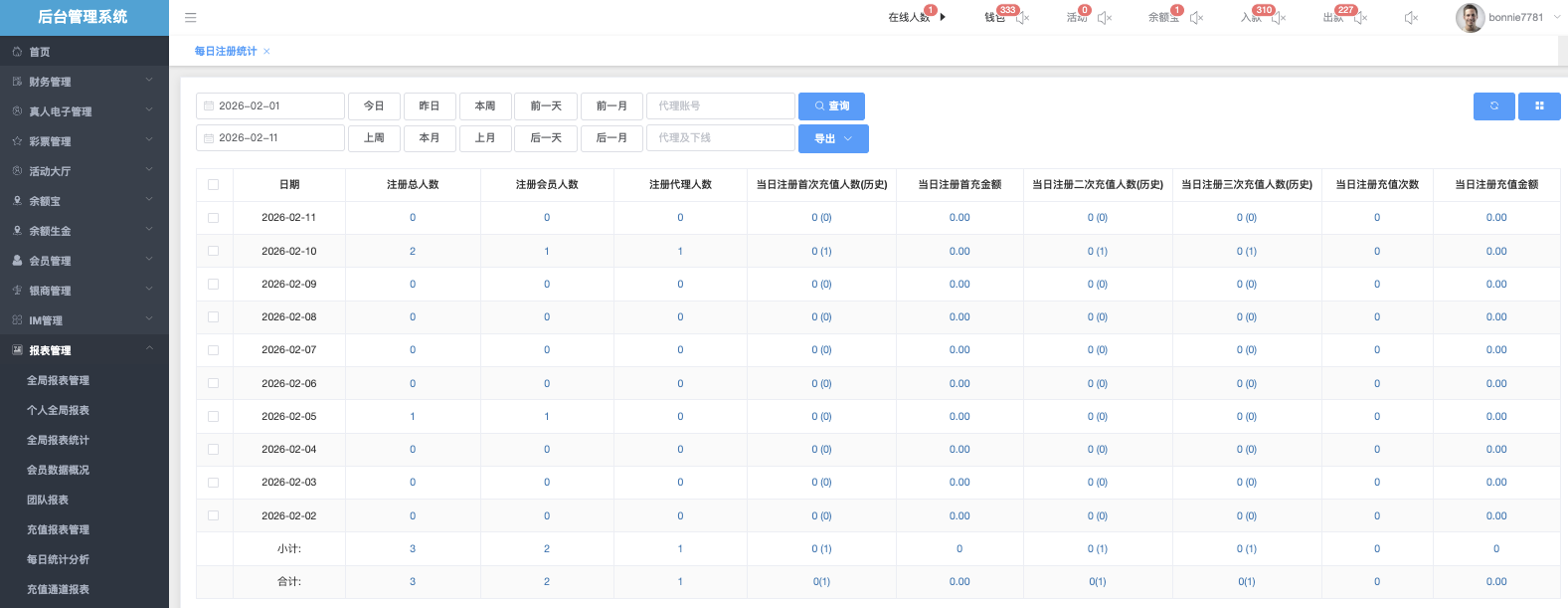The height and width of the screenshot is (608, 1568).
Task: Open the grid column settings icon
Action: coord(1539,106)
